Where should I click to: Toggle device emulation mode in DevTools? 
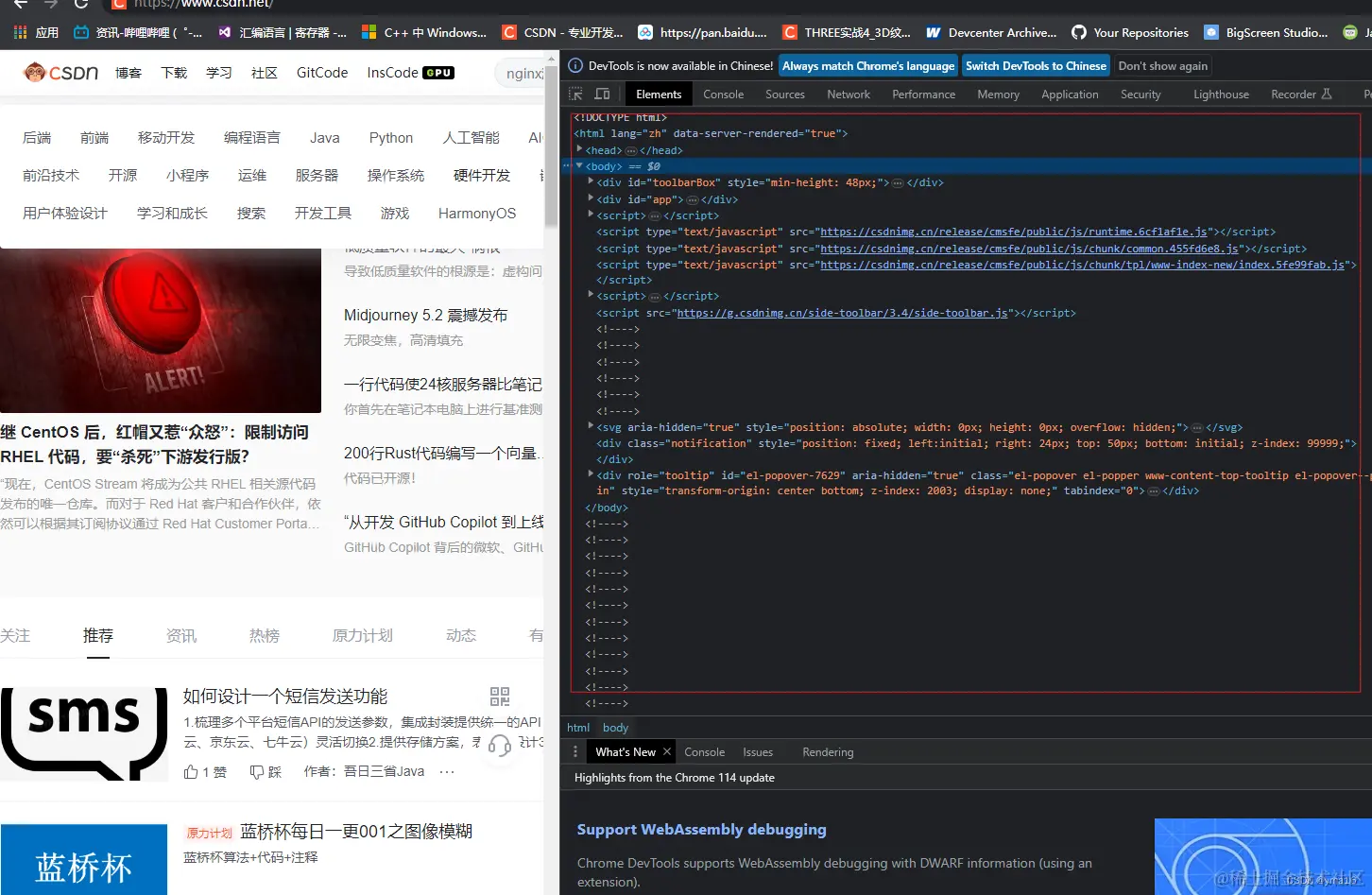pyautogui.click(x=602, y=94)
